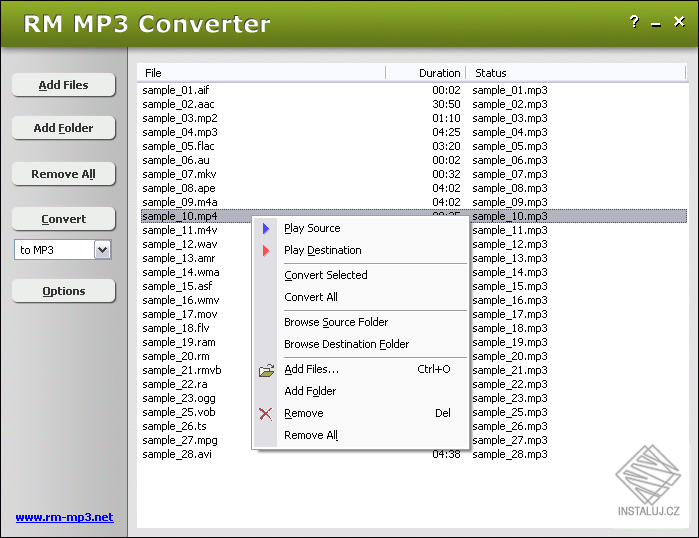Start conversion with the Convert button
This screenshot has width=699, height=538.
click(64, 219)
